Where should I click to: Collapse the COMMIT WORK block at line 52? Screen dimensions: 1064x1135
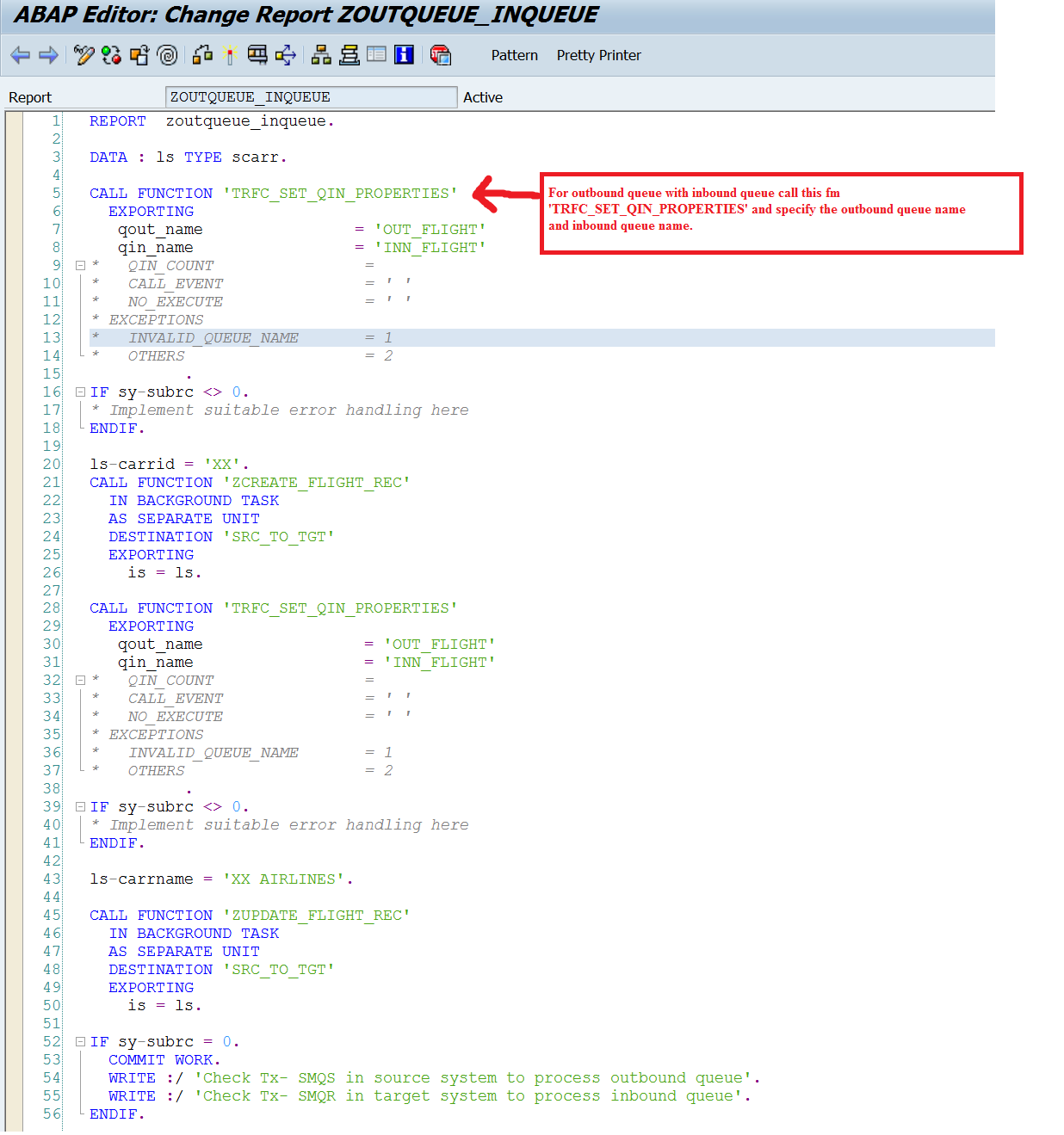80,1041
